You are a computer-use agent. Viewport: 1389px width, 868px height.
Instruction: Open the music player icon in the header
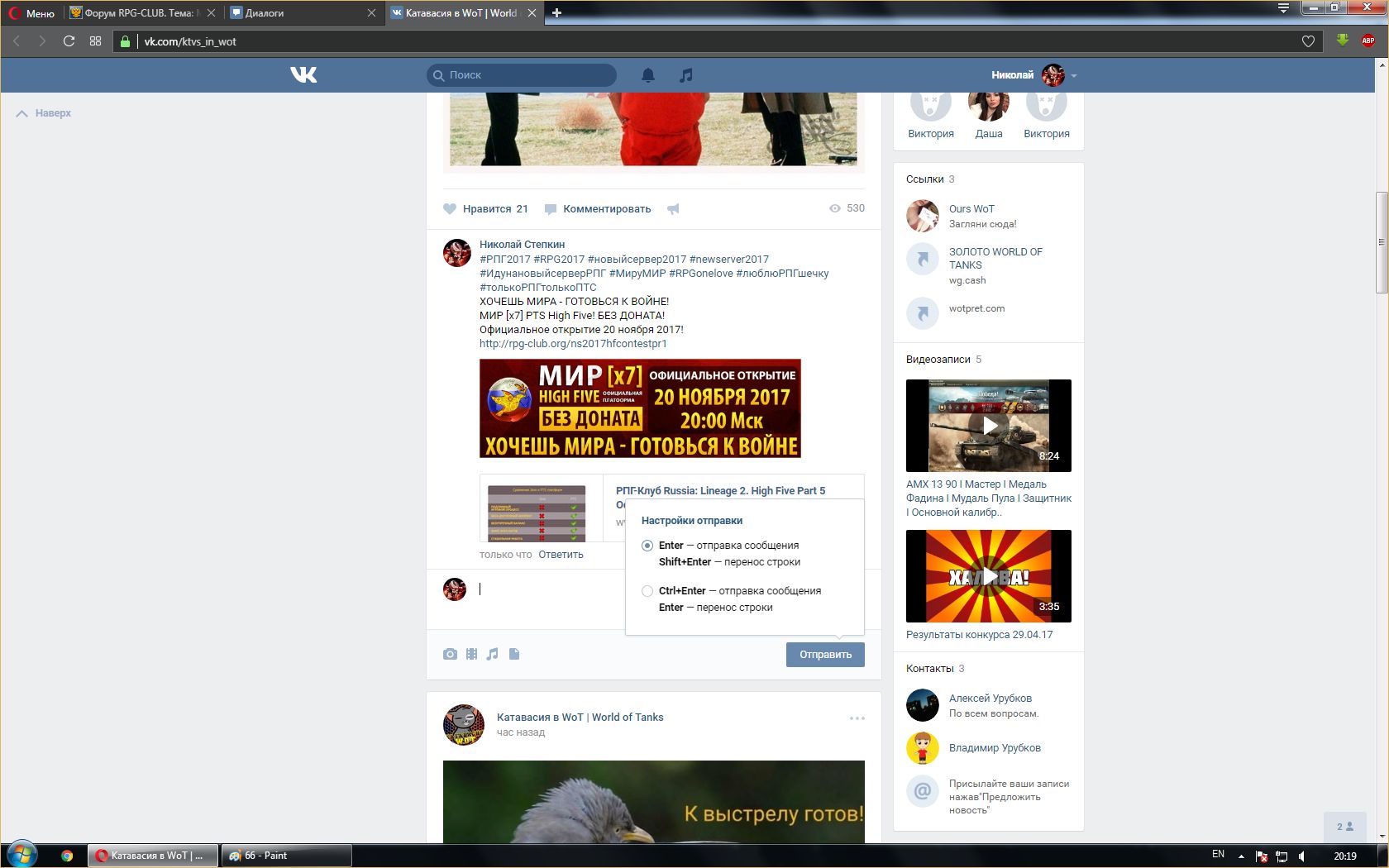click(x=685, y=75)
